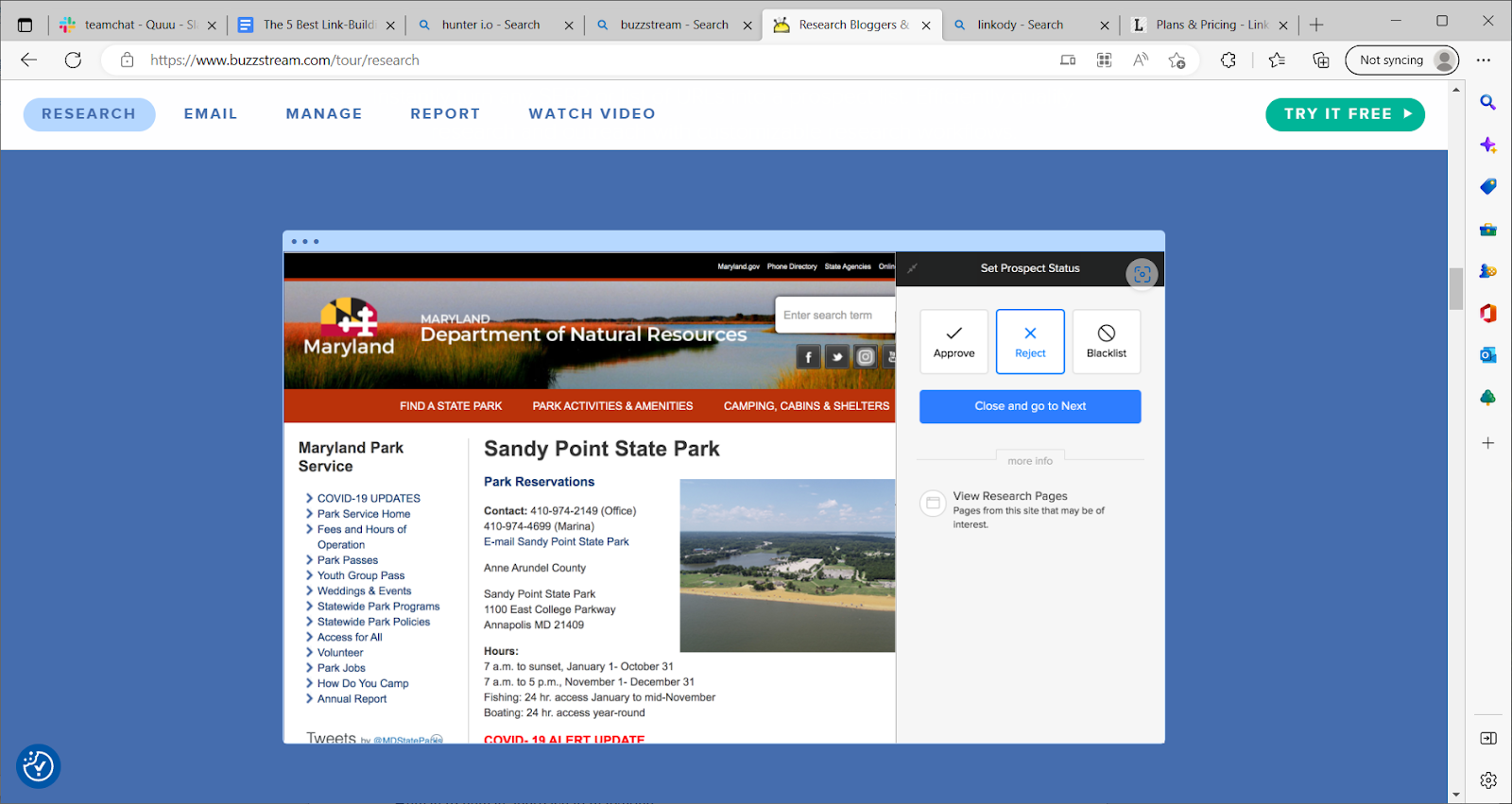Click the Instagram icon in the Maryland banner
Screen dimensions: 1512x804
[865, 356]
